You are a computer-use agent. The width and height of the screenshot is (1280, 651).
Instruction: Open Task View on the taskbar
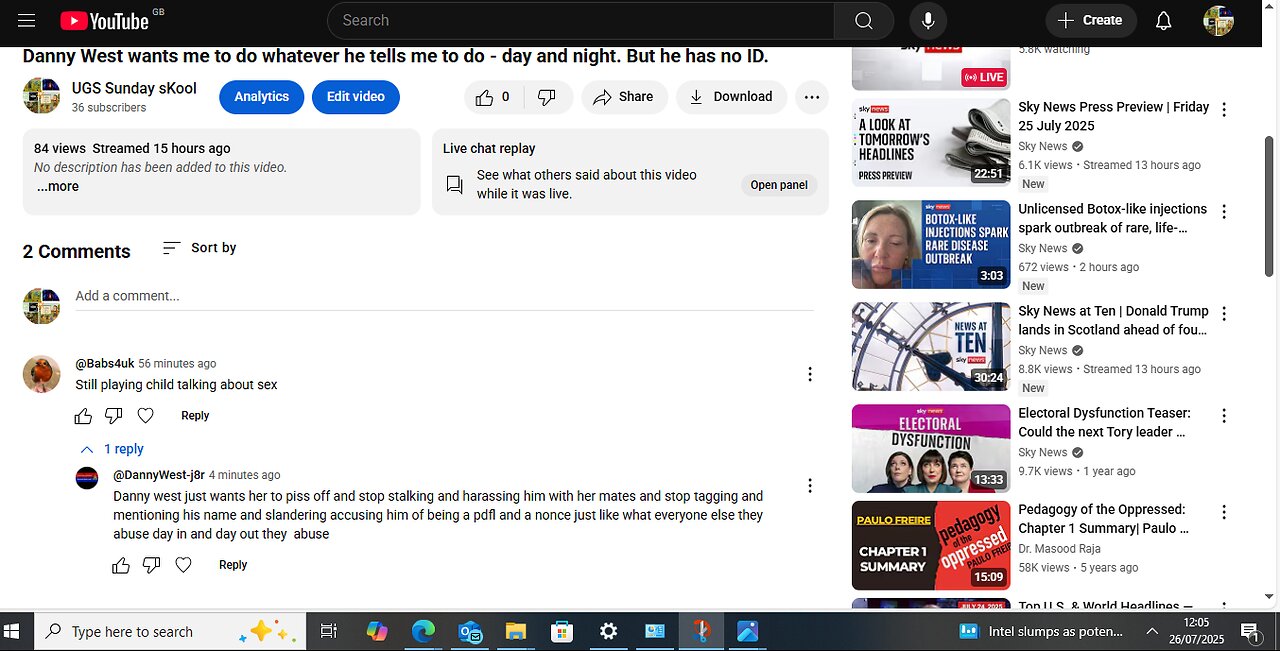[328, 632]
